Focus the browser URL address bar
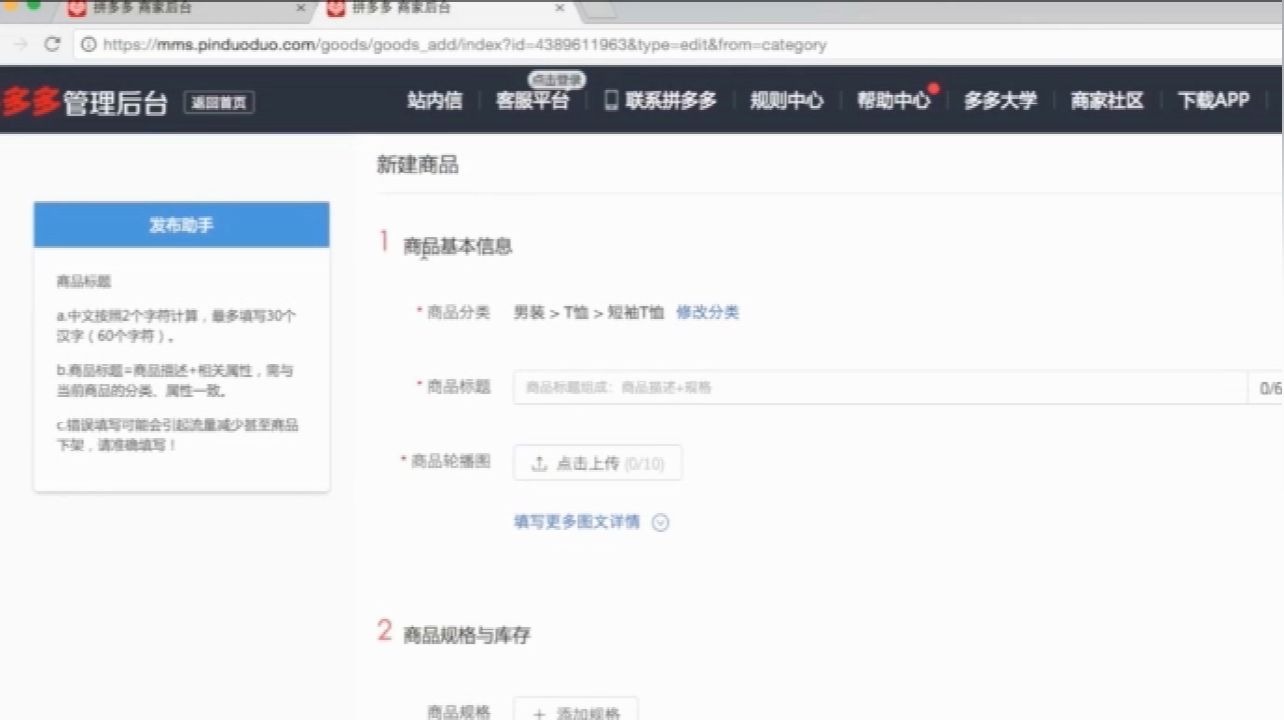 pos(680,45)
